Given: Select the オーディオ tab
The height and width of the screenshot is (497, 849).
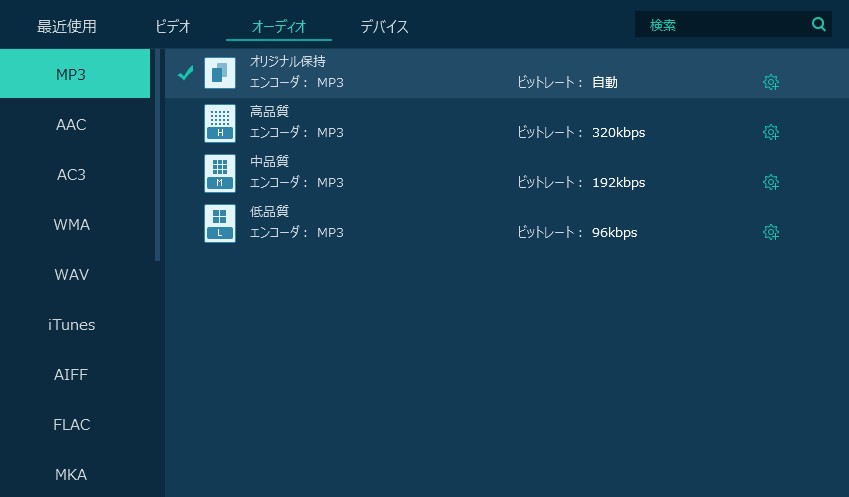Looking at the screenshot, I should [279, 26].
